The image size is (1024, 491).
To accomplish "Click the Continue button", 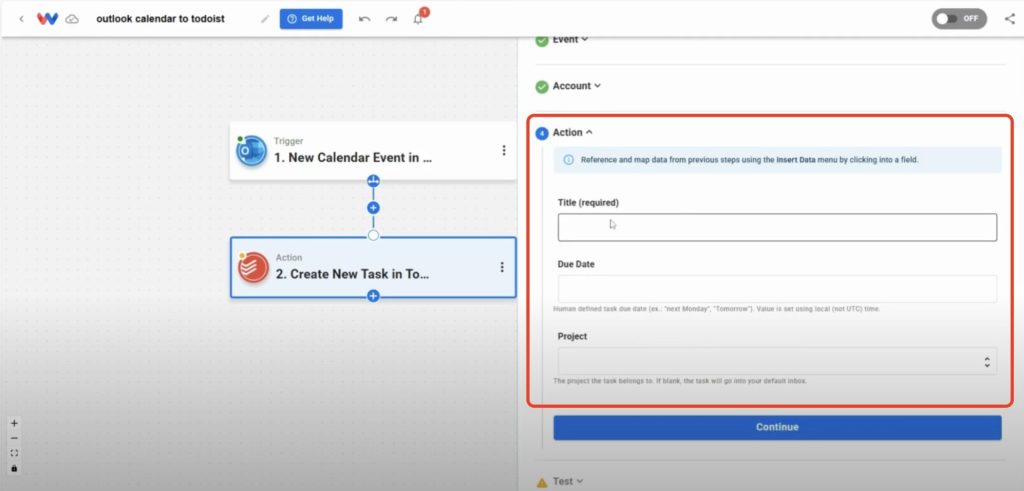I will pos(777,427).
